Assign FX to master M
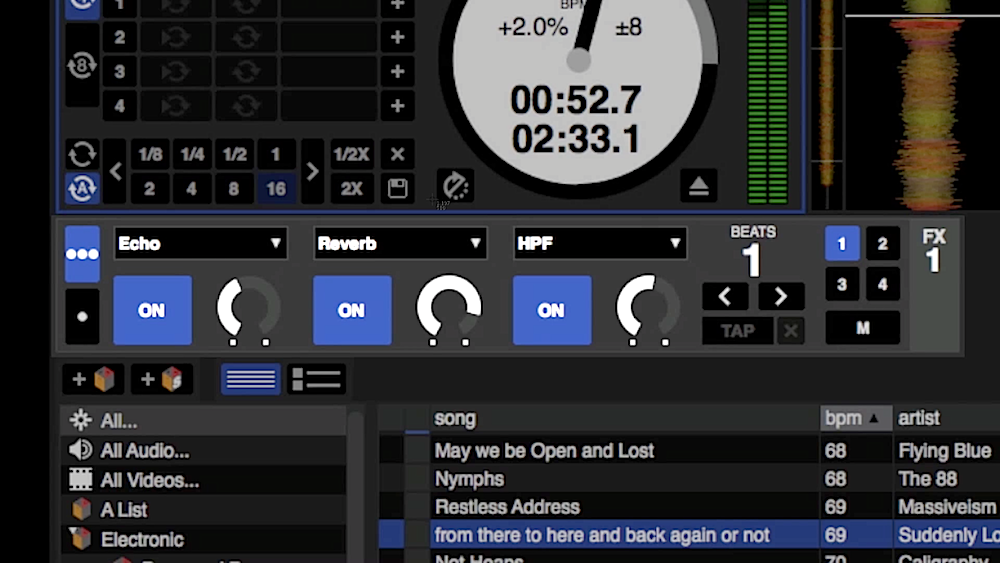The height and width of the screenshot is (563, 1000). (863, 328)
